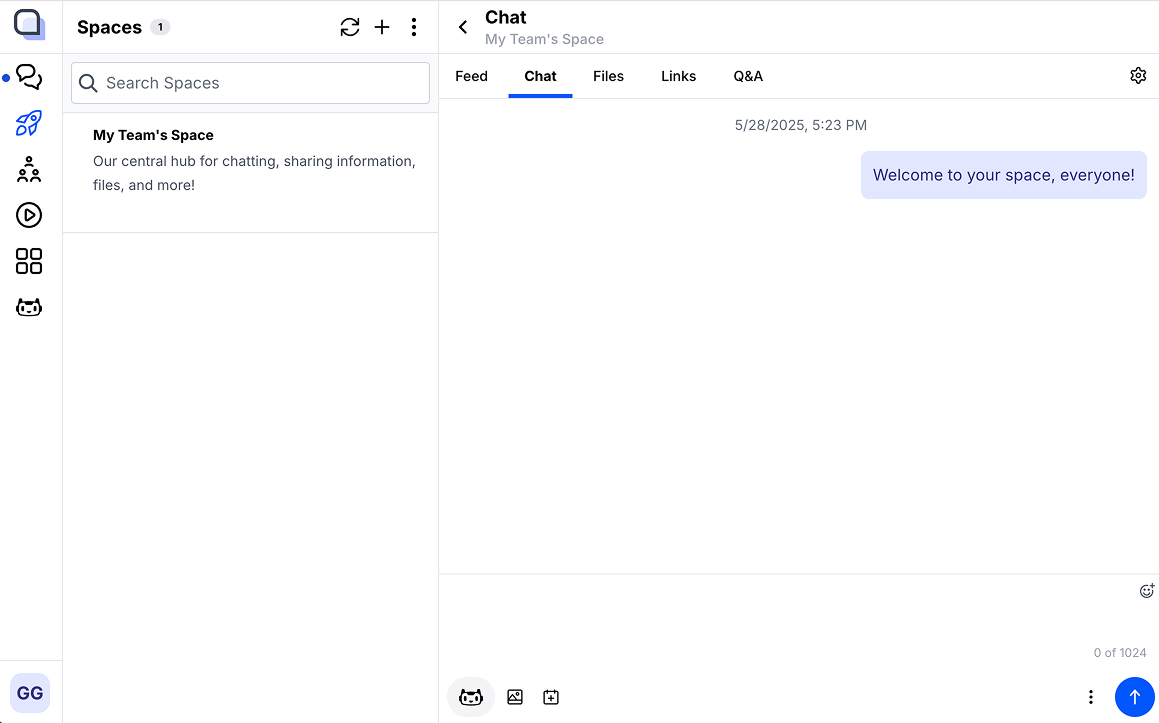This screenshot has width=1159, height=723.
Task: Focus the Search Spaces field
Action: (x=251, y=83)
